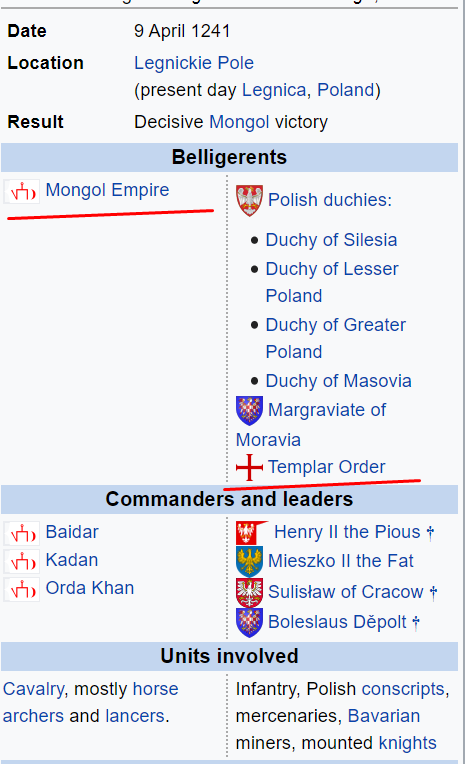The width and height of the screenshot is (470, 764).
Task: Click the golden eagle shield beside Mieszko II
Action: click(249, 561)
